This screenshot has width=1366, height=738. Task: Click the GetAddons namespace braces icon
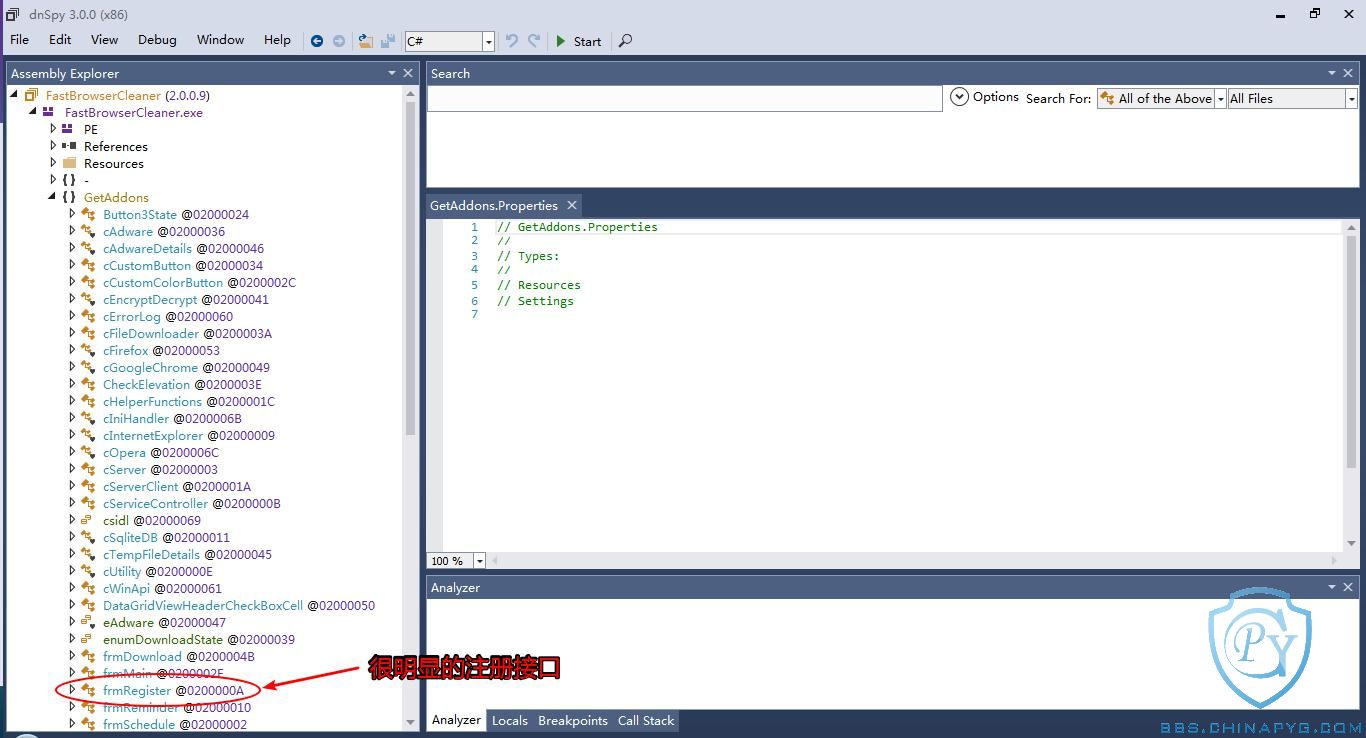tap(69, 197)
